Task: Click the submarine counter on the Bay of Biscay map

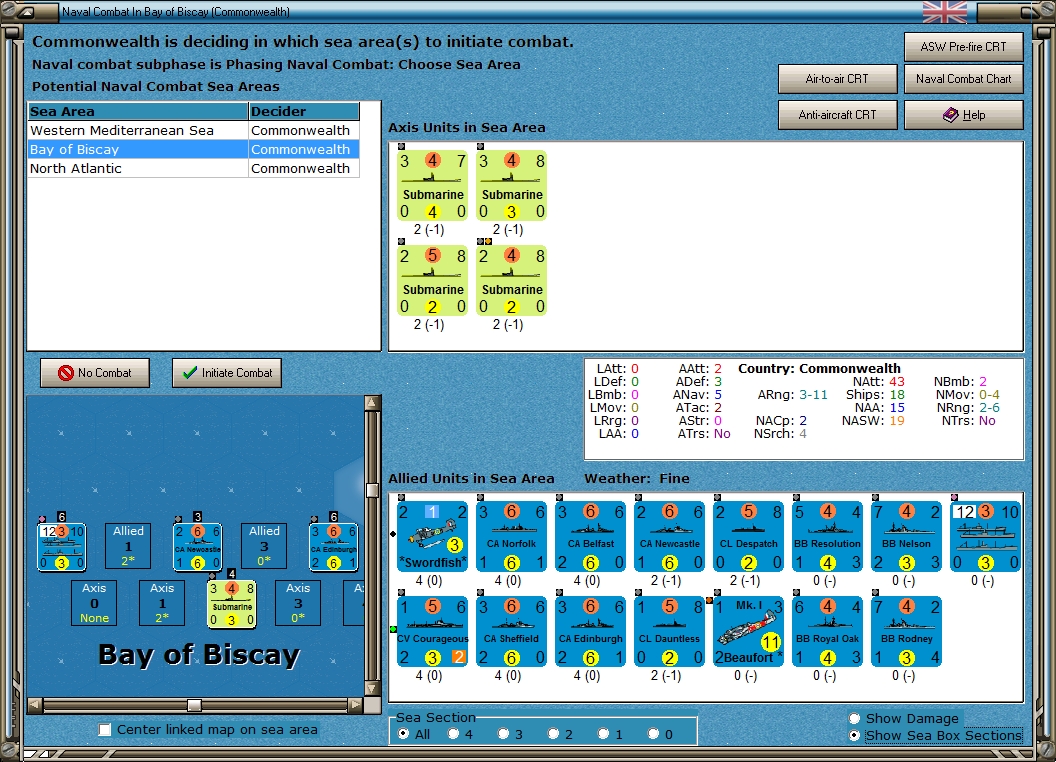Action: (x=232, y=604)
